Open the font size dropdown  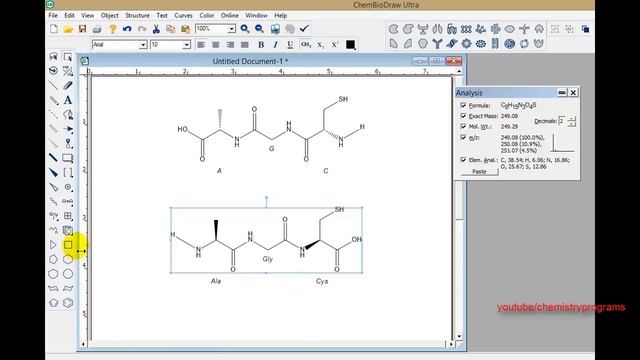pos(186,44)
